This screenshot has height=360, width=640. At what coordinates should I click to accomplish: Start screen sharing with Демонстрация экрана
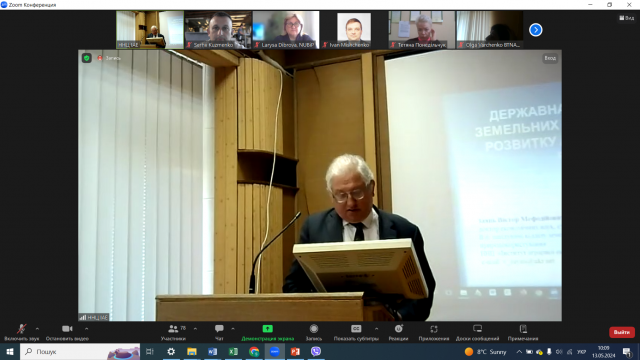(267, 332)
